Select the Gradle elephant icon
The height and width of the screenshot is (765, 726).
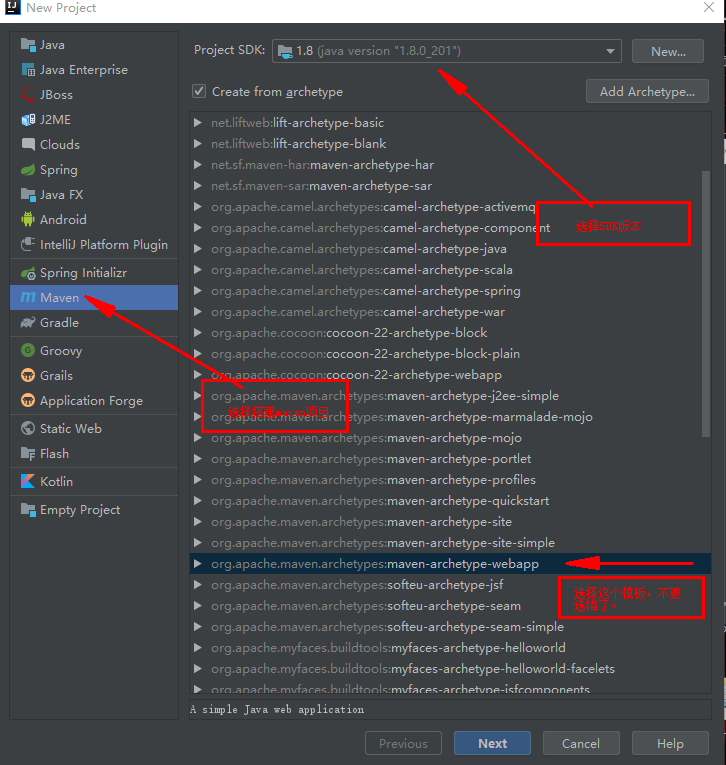pyautogui.click(x=28, y=322)
